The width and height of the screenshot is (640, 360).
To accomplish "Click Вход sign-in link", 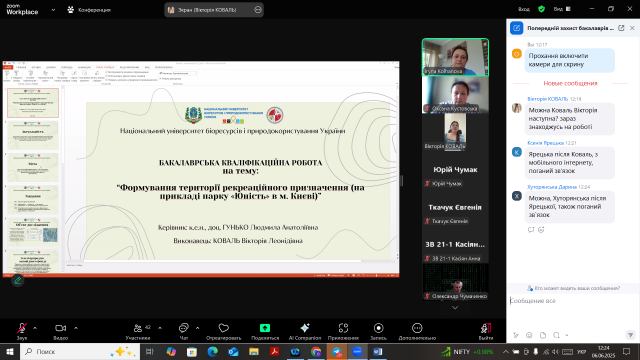I will coord(524,9).
